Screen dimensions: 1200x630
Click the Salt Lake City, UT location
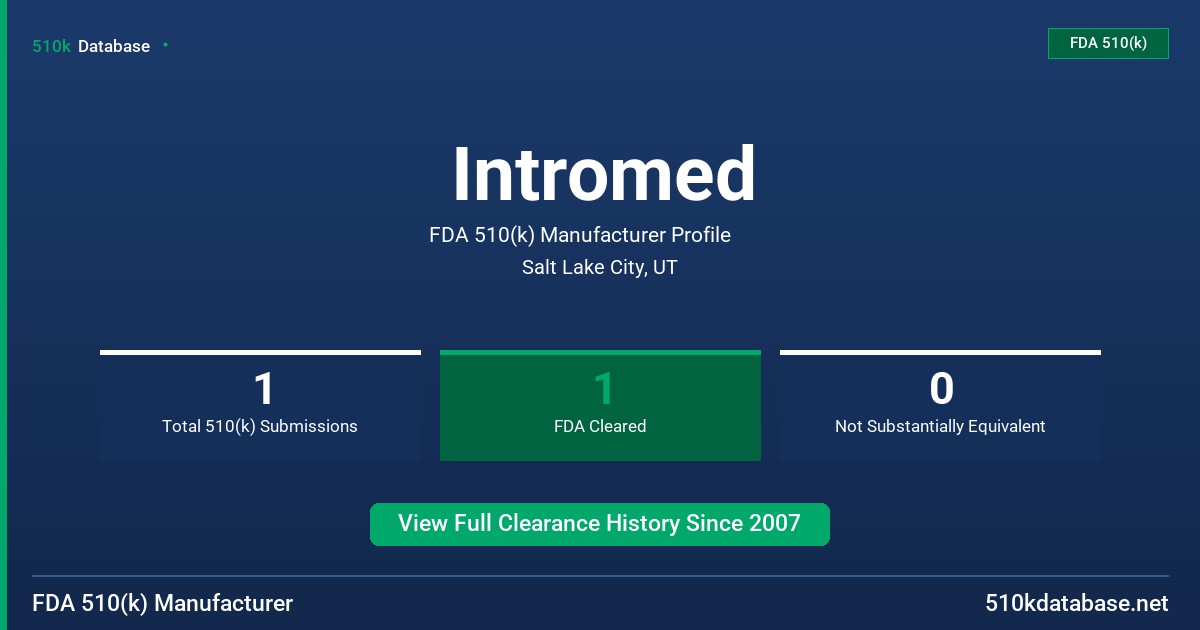pyautogui.click(x=600, y=267)
